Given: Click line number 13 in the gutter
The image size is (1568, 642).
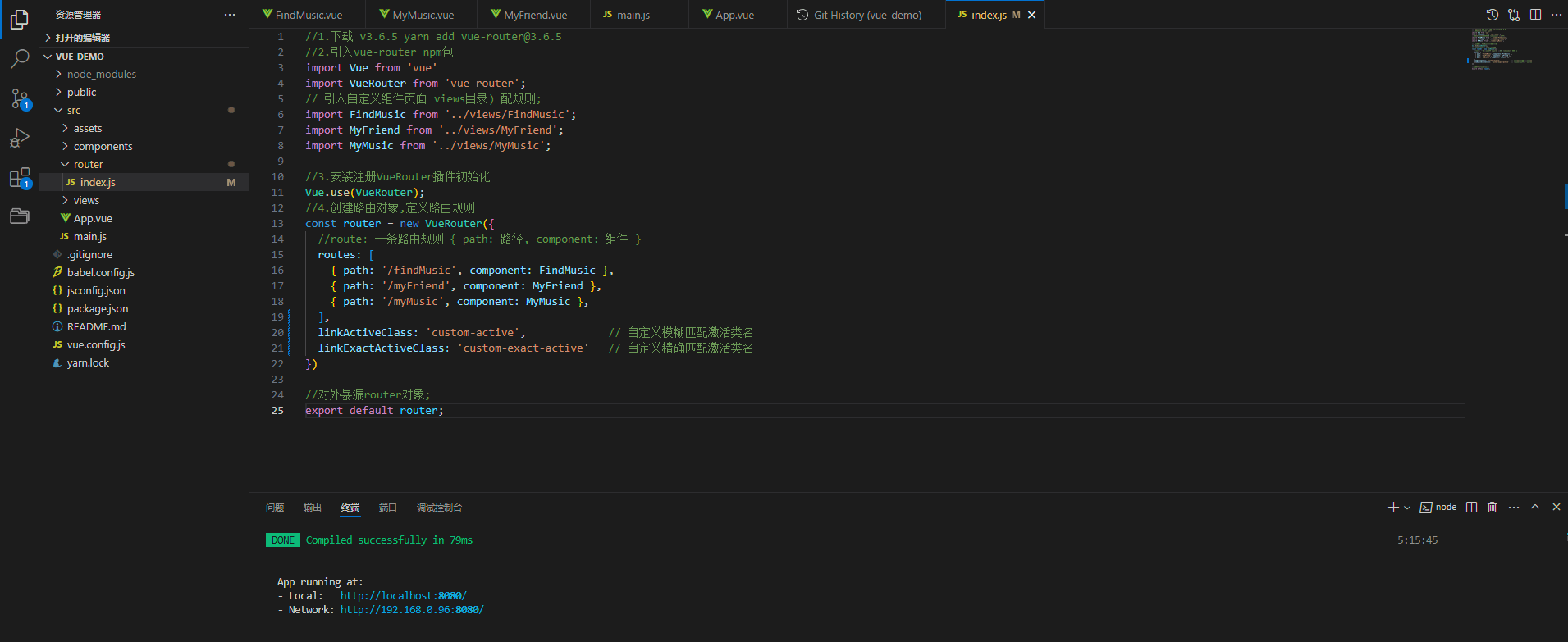Looking at the screenshot, I should (277, 224).
